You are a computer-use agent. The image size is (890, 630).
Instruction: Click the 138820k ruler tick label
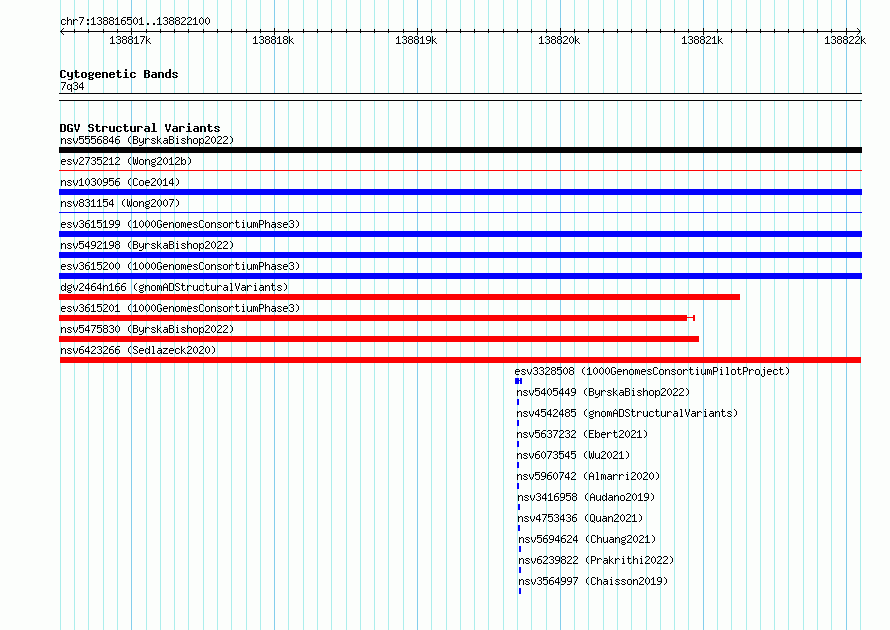click(x=559, y=40)
